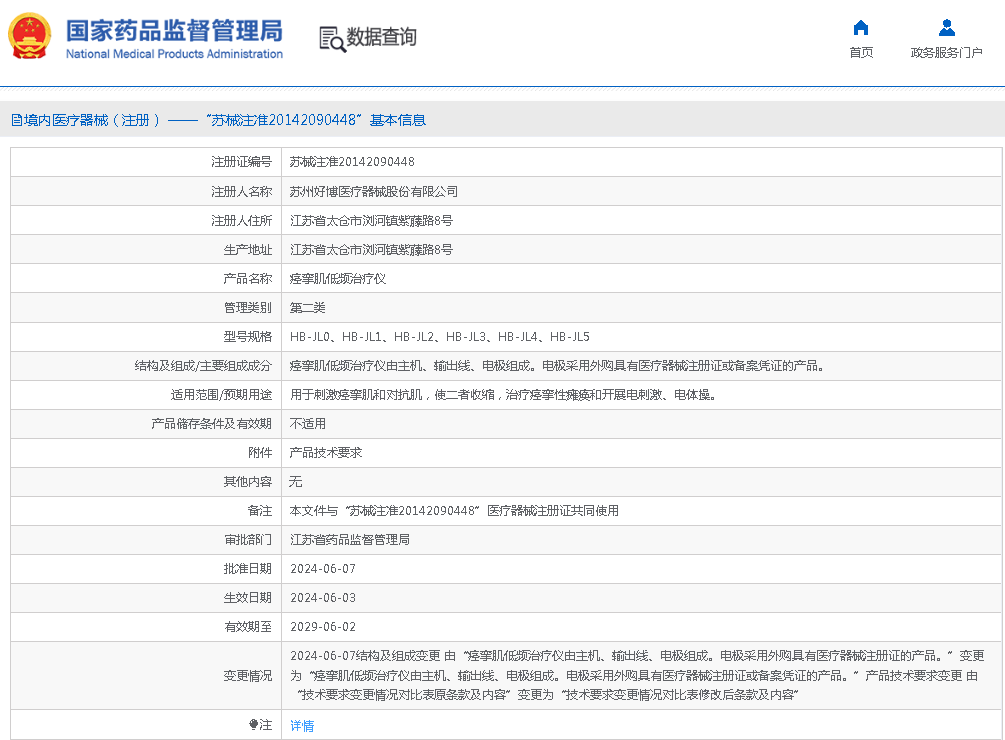Click the 首页 house icon

point(860,28)
